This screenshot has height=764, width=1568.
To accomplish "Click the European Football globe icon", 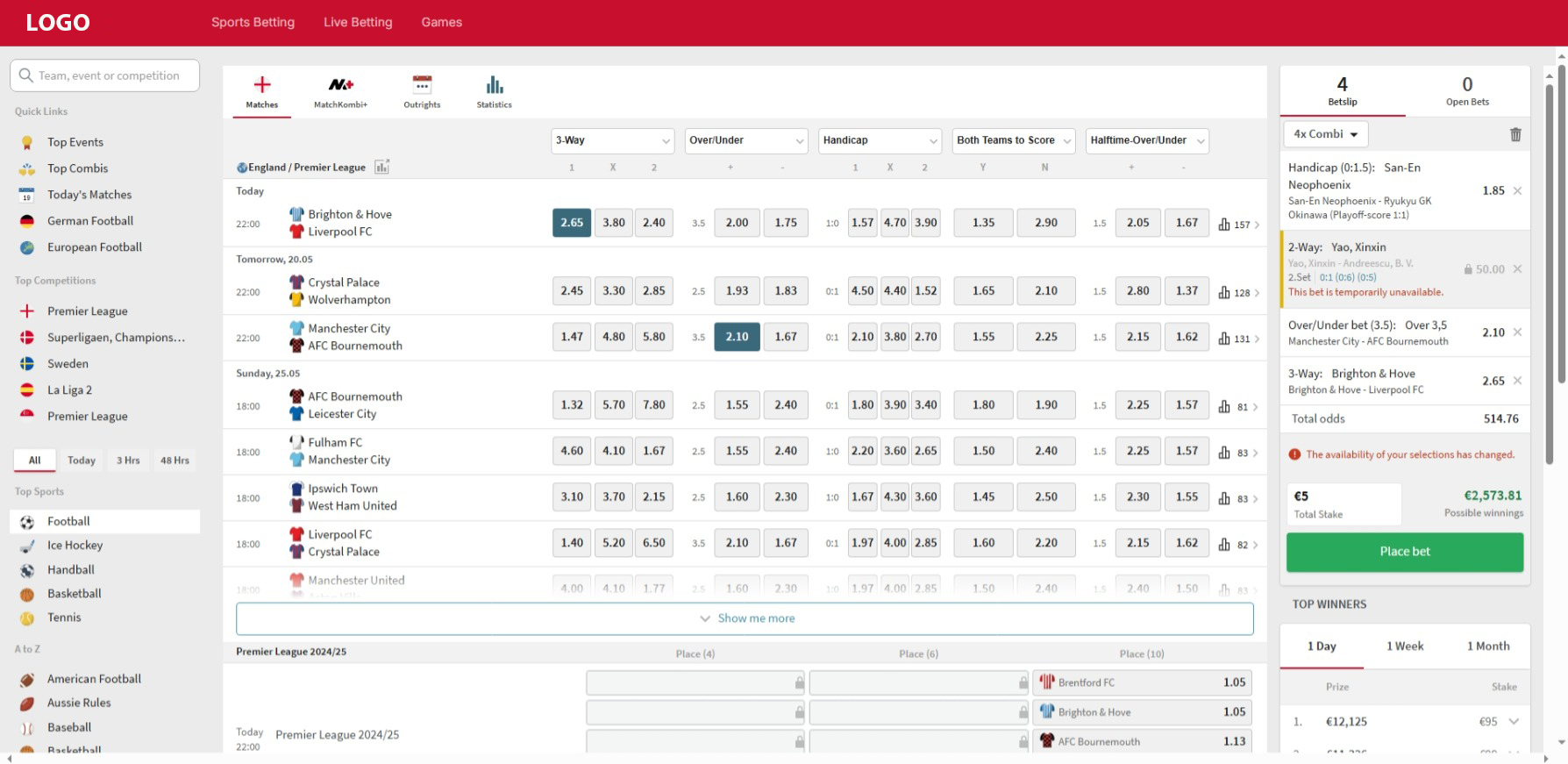I will (27, 247).
